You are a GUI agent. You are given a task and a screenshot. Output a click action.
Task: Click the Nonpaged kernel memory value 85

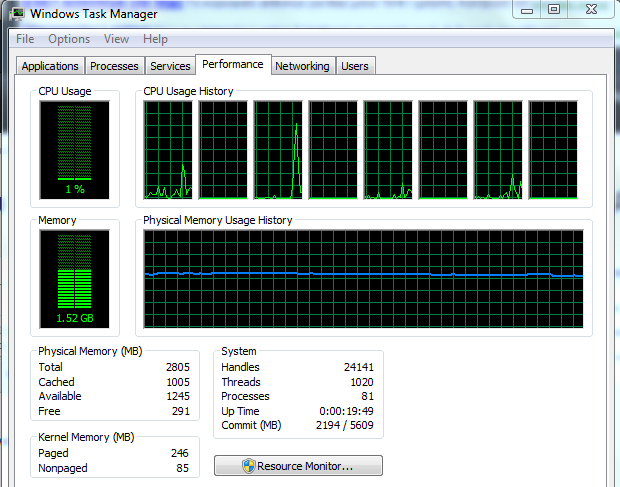(182, 468)
